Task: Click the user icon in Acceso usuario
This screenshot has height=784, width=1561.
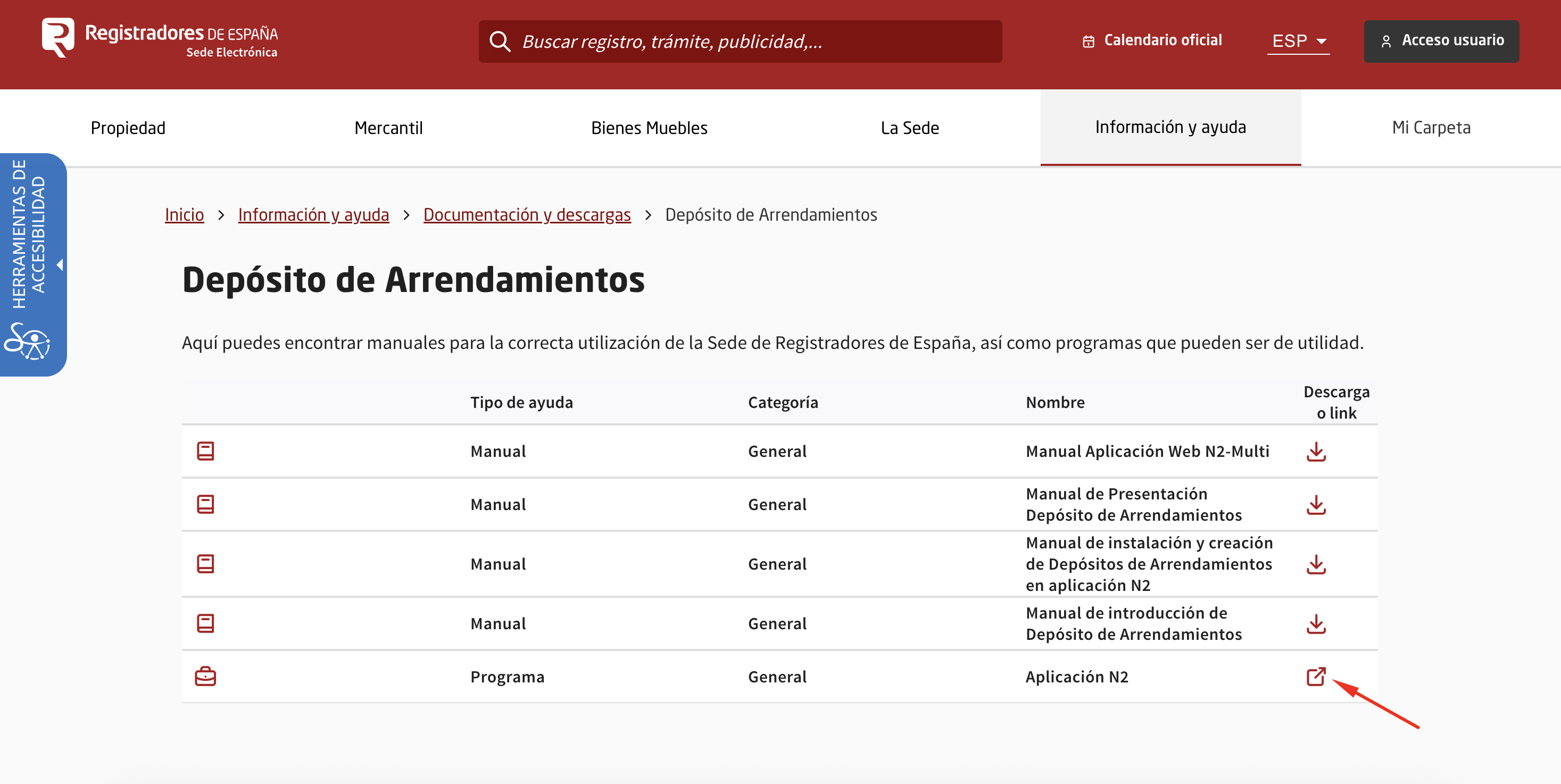Action: tap(1388, 40)
